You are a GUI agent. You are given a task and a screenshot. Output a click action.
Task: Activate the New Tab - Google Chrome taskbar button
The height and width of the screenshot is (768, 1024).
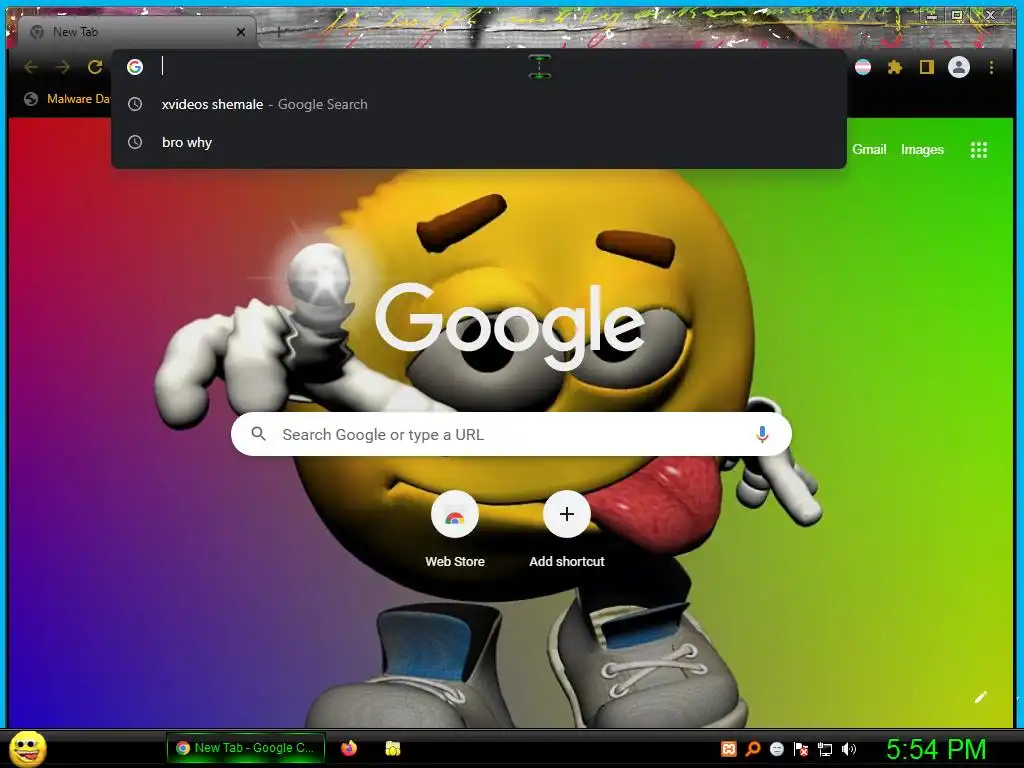click(x=246, y=748)
